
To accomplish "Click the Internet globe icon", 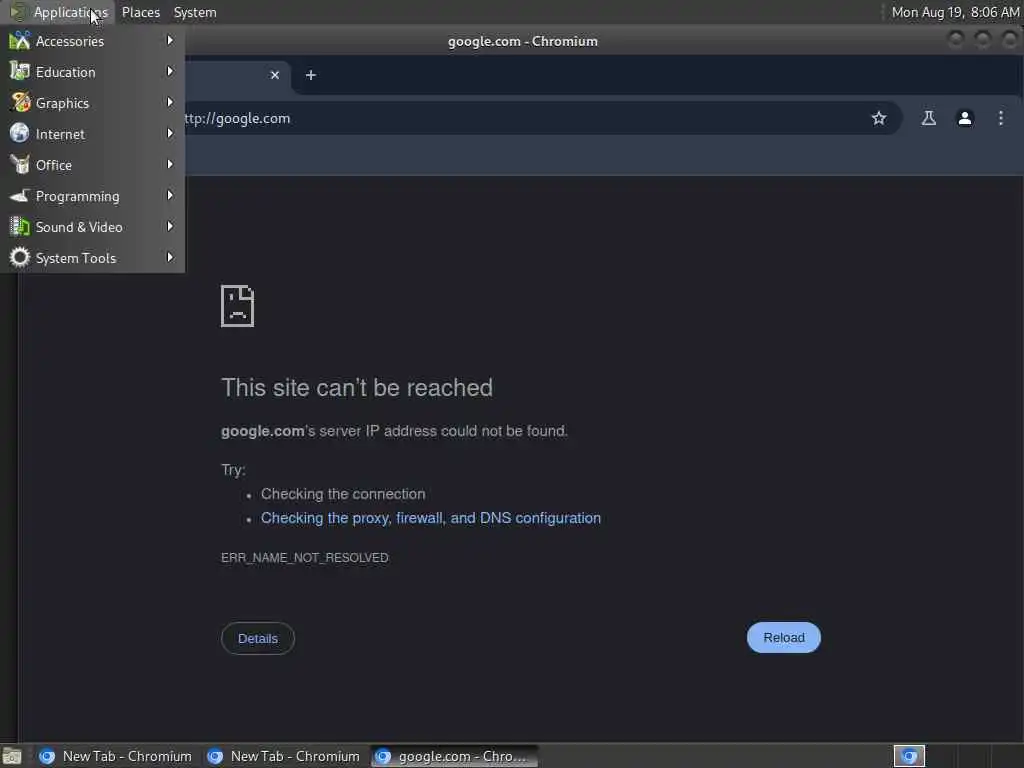I will [x=20, y=133].
